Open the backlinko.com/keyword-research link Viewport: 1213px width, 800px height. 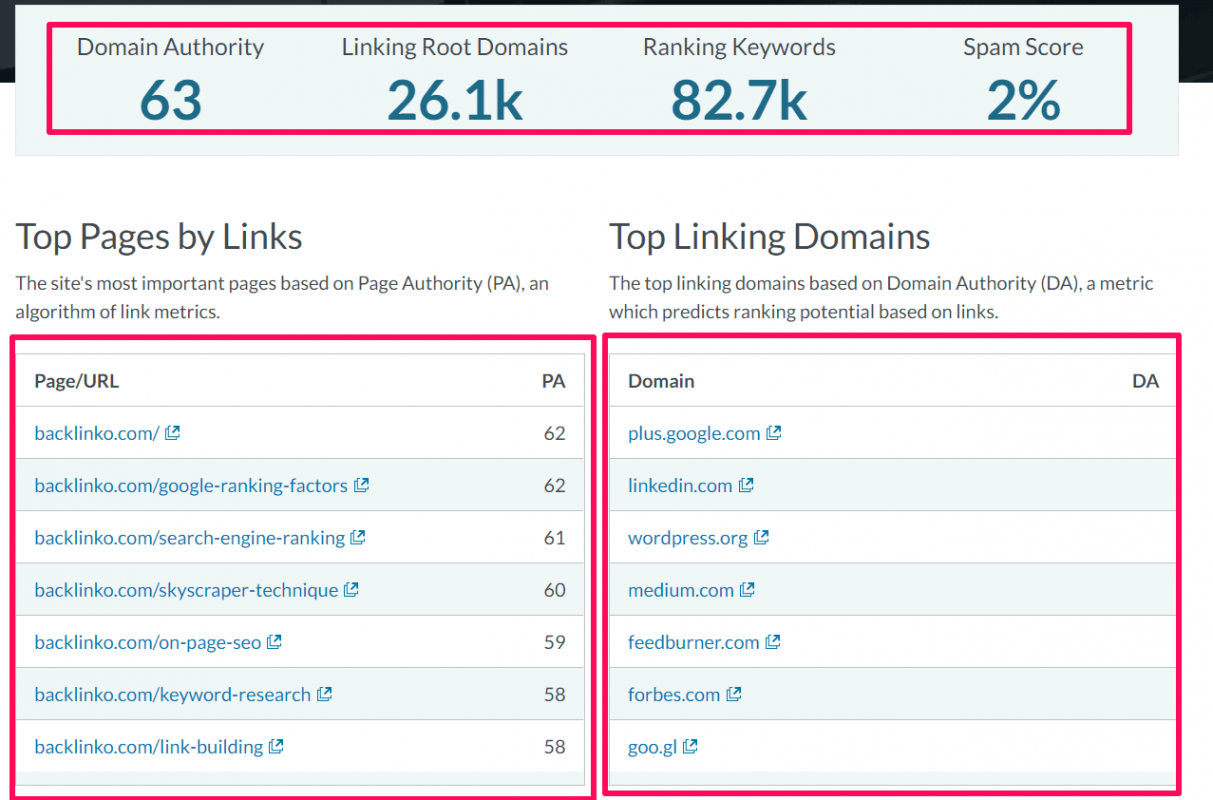click(173, 694)
